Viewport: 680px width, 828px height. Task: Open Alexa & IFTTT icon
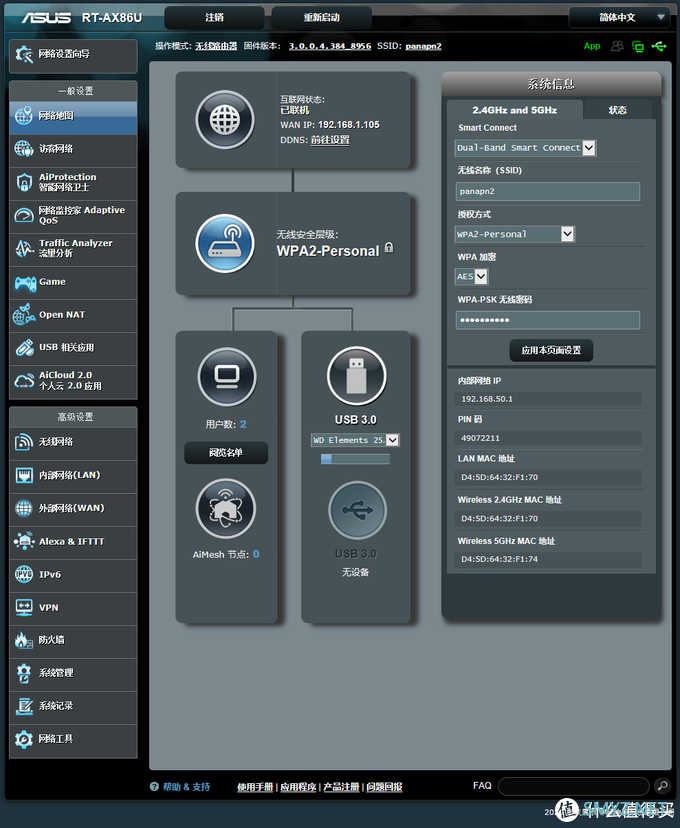point(24,541)
